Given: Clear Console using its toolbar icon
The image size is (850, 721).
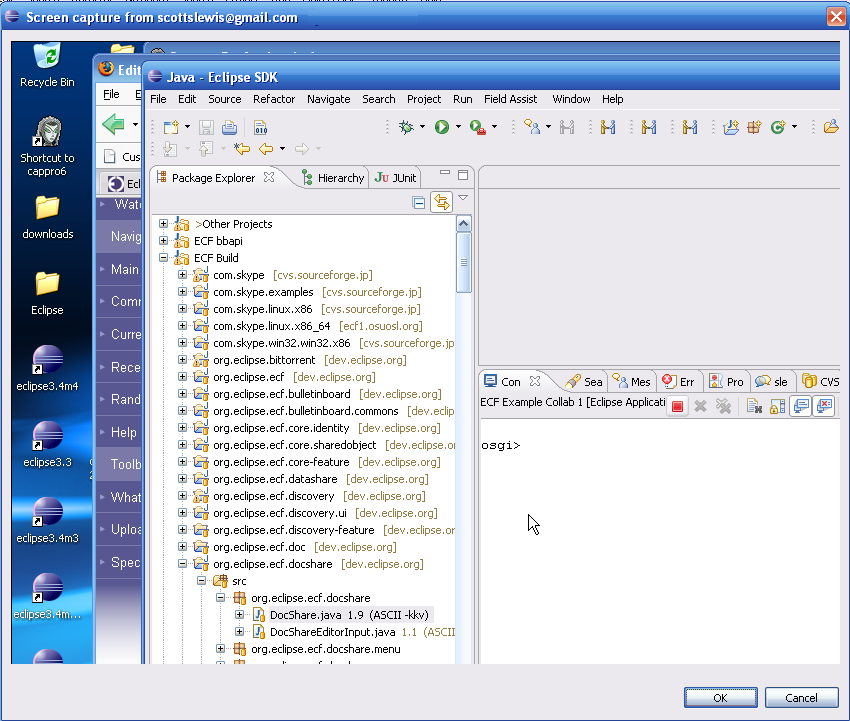Looking at the screenshot, I should [754, 407].
